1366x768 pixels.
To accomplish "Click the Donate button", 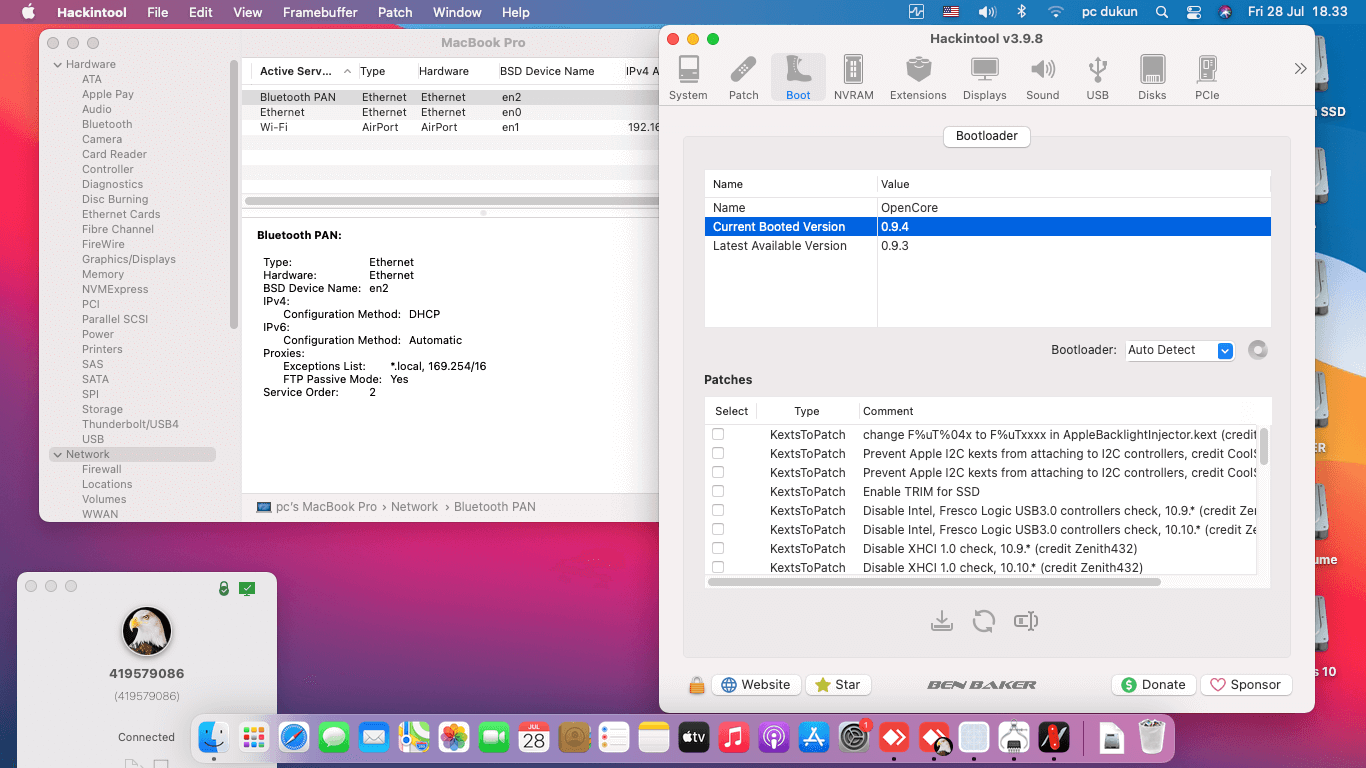I will tap(1154, 685).
